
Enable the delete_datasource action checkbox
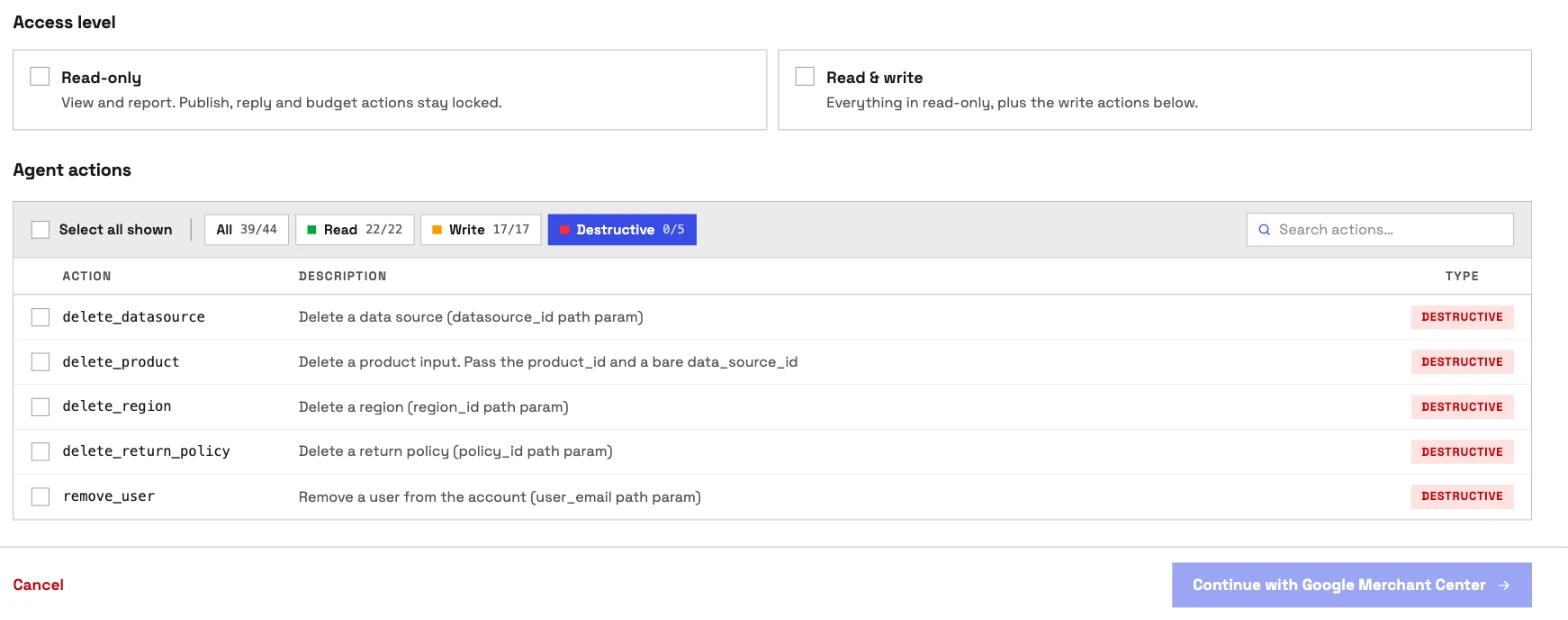click(x=40, y=317)
